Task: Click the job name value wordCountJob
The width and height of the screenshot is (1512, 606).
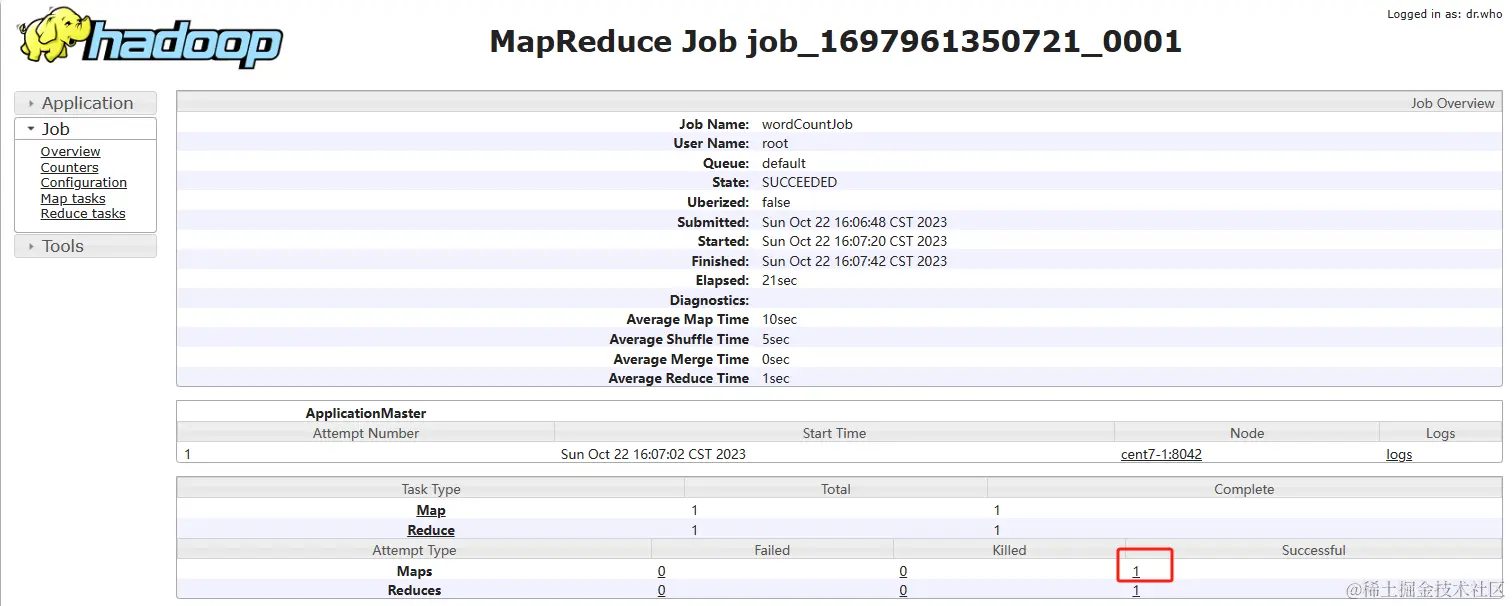Action: click(x=807, y=124)
